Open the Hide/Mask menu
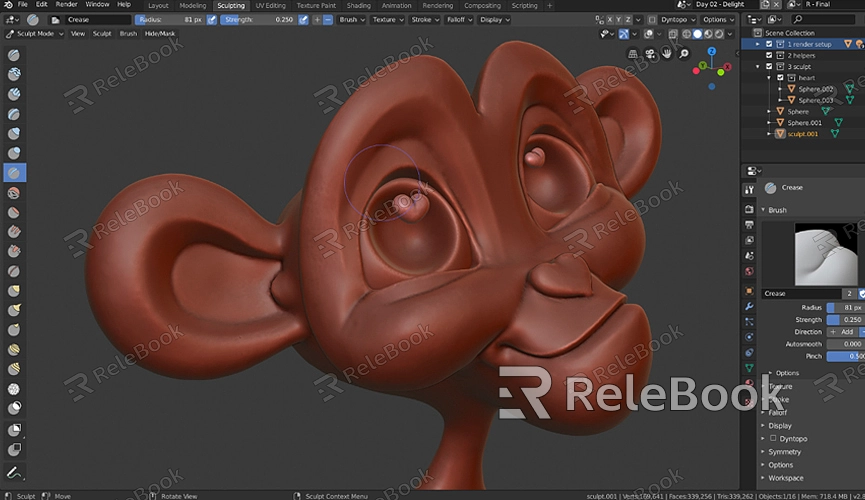 coord(159,34)
